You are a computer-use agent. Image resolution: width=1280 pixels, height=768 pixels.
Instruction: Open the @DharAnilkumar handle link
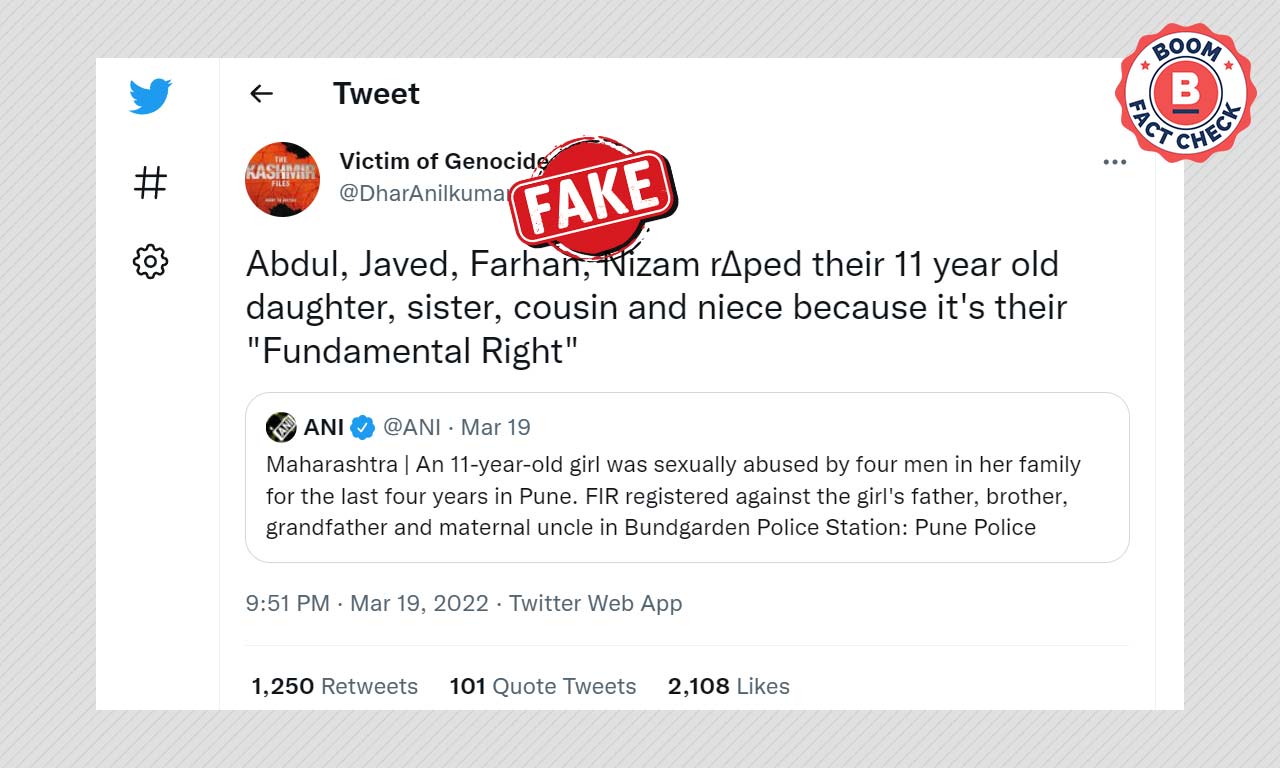424,193
